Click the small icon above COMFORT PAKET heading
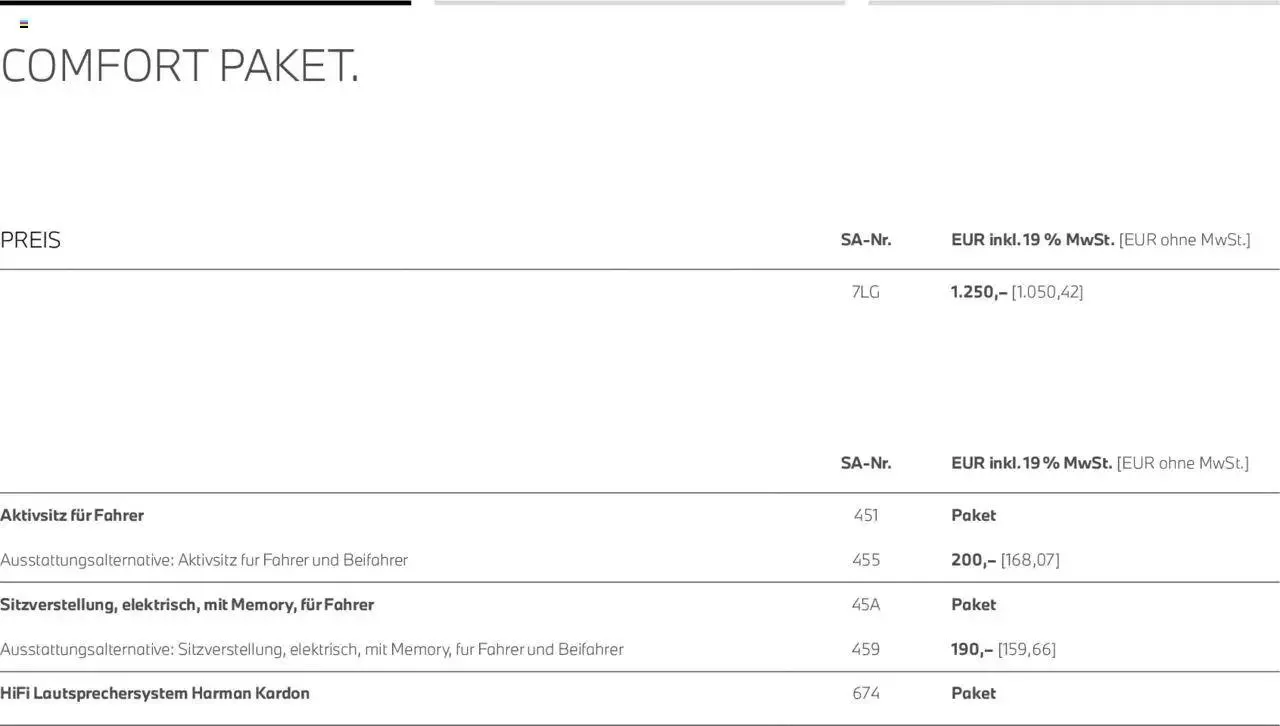 tap(24, 24)
